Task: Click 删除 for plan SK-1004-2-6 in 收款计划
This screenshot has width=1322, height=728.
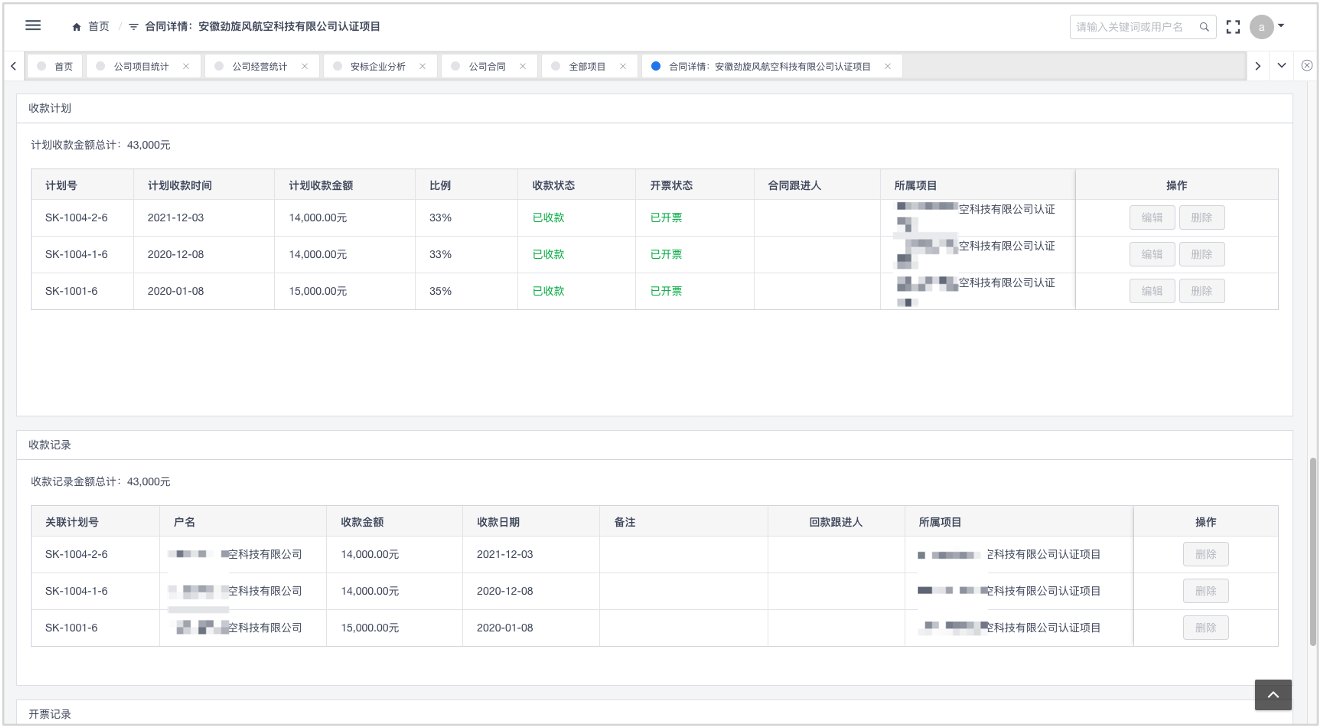Action: 1201,218
